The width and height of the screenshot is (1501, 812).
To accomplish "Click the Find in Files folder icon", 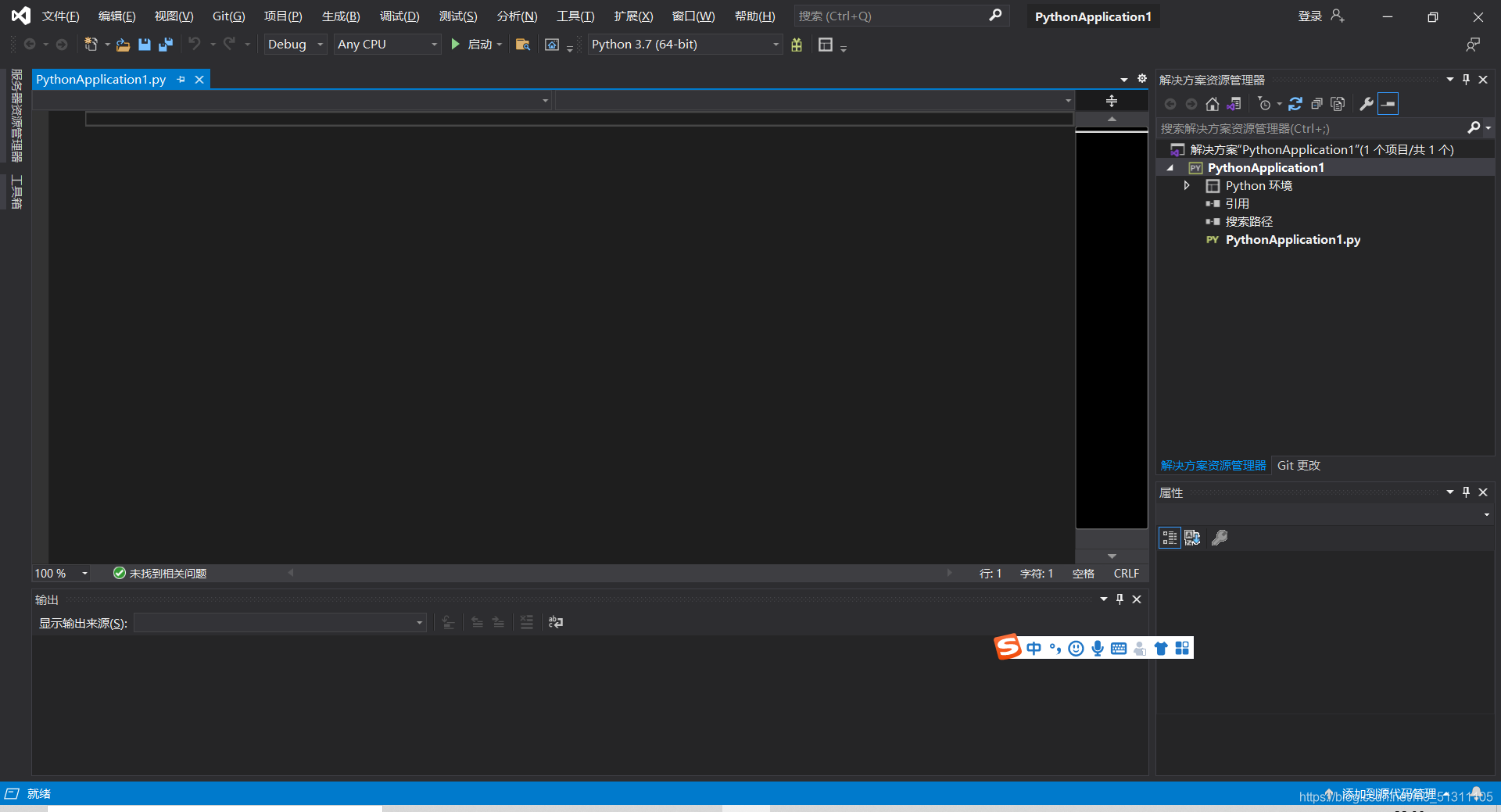I will [523, 45].
